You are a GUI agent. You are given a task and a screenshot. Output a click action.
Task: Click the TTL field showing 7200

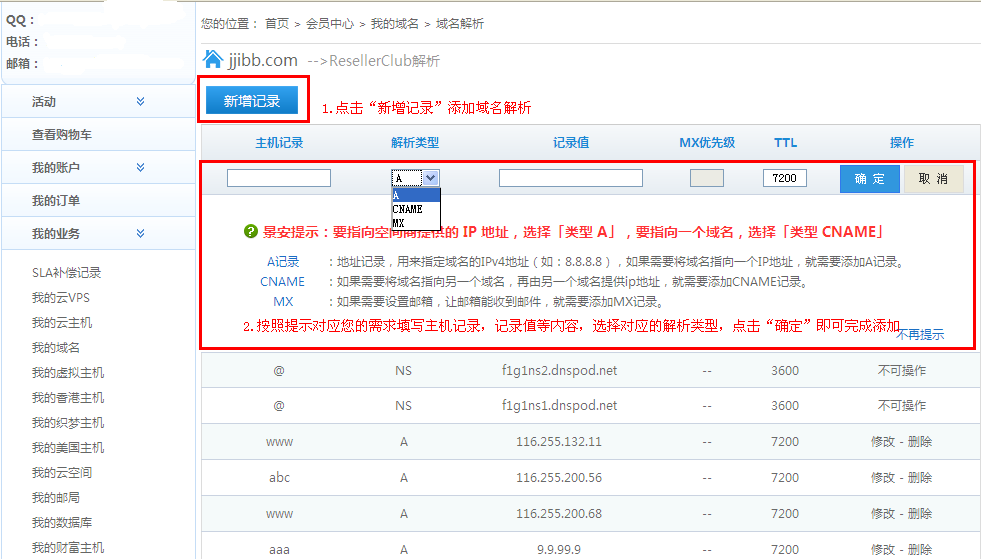pos(784,178)
